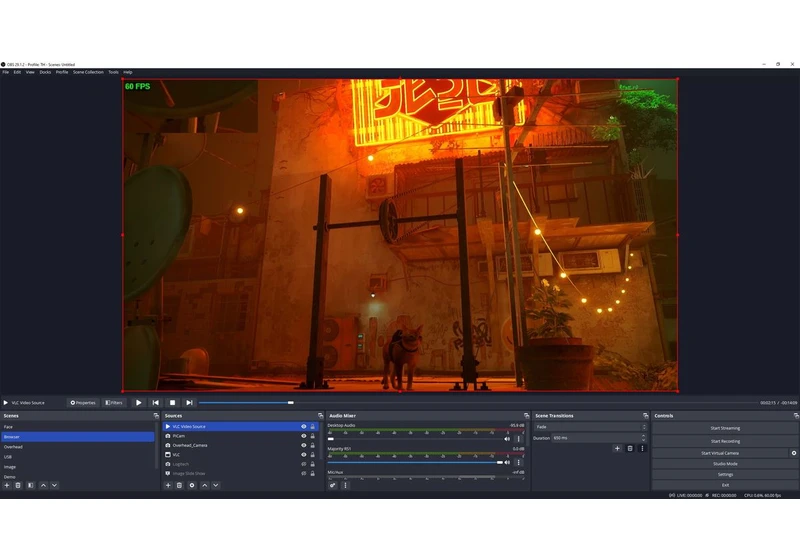Open the Edit menu
Viewport: 800px width, 560px height.
coord(17,72)
